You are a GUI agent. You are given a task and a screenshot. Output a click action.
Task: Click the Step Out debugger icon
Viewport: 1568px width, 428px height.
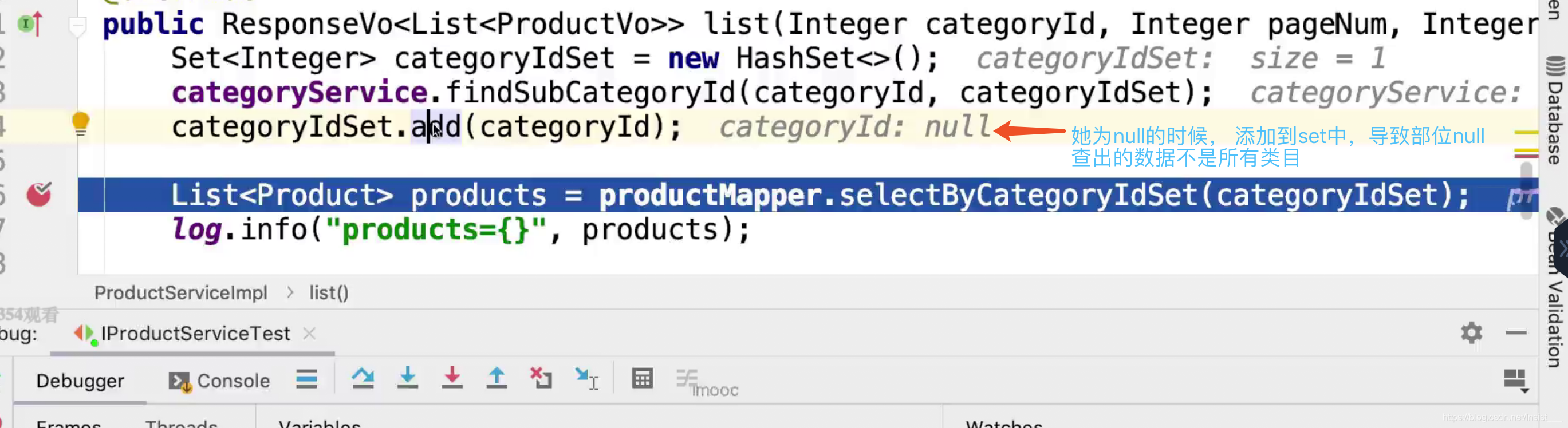tap(497, 378)
